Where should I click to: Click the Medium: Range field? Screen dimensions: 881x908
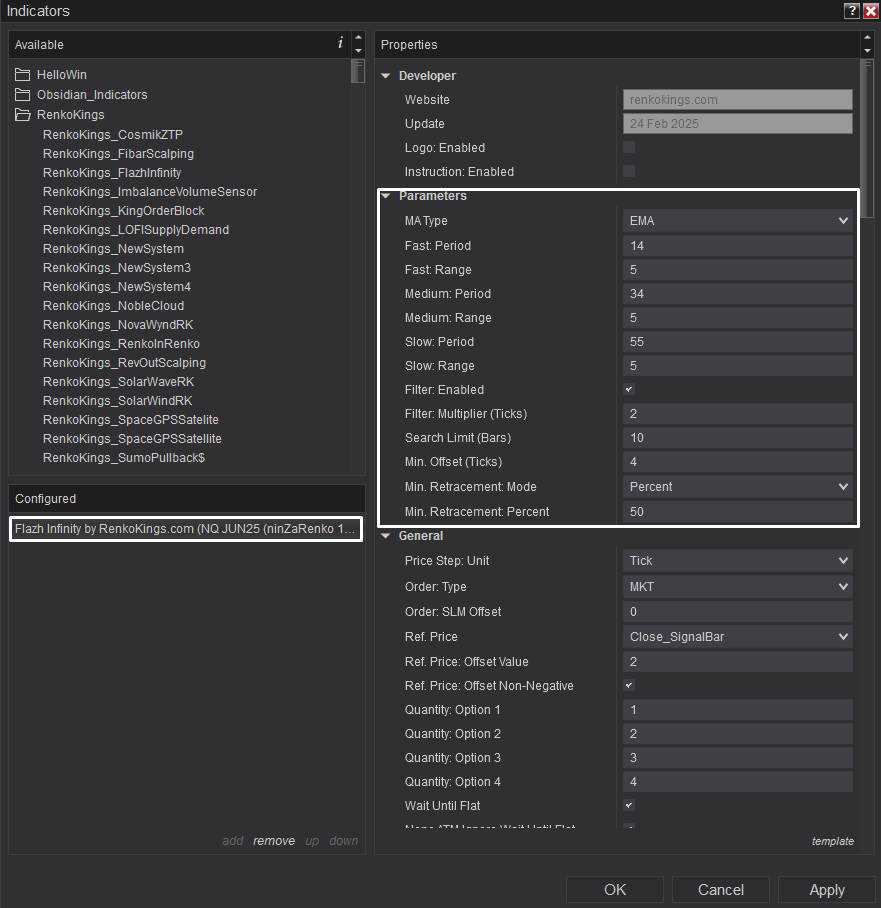737,318
